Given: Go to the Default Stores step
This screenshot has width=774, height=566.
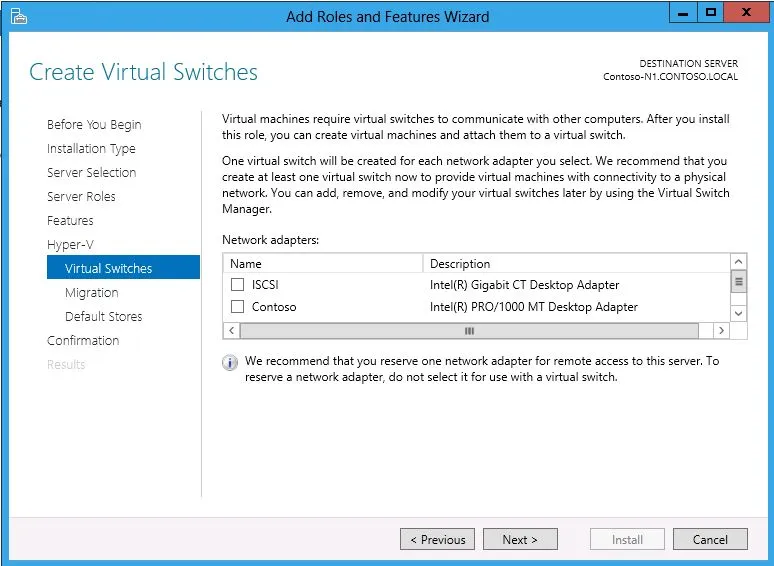Looking at the screenshot, I should pyautogui.click(x=104, y=316).
